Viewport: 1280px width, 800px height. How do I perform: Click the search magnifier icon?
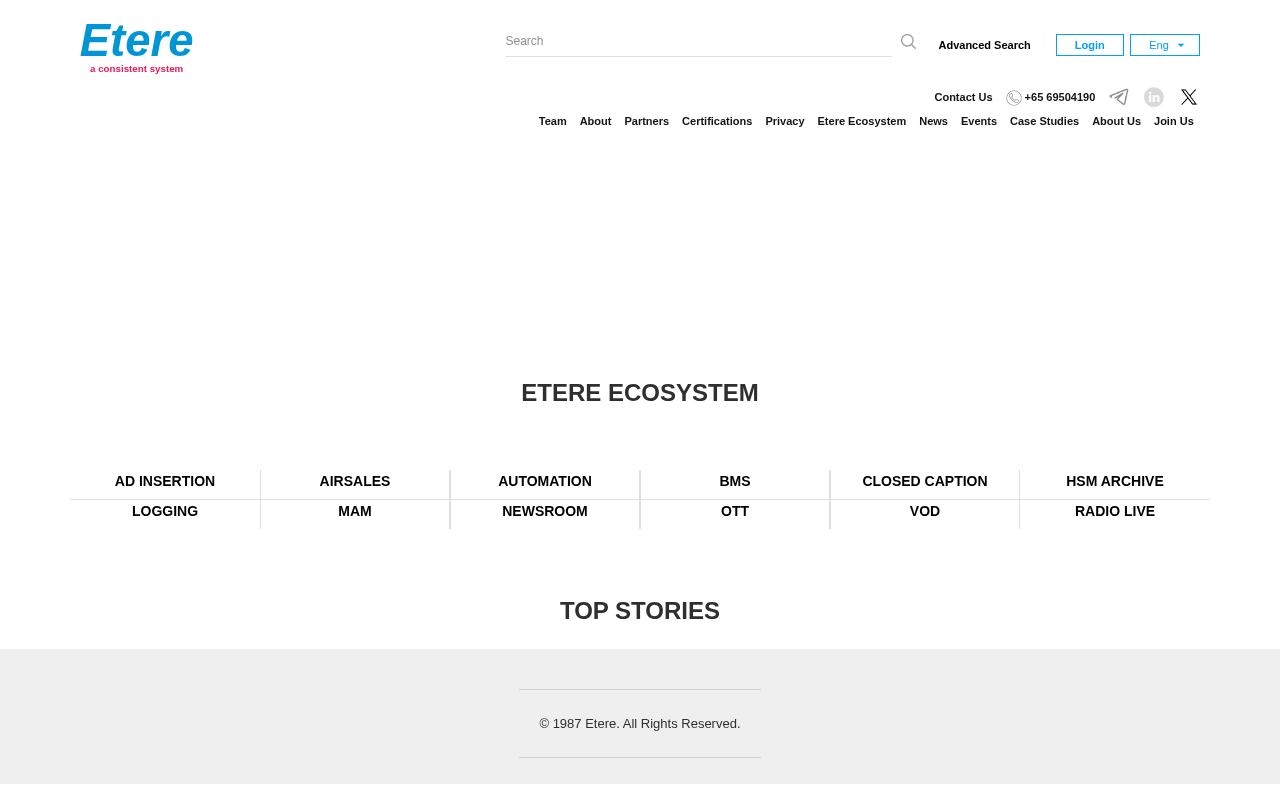click(x=908, y=42)
